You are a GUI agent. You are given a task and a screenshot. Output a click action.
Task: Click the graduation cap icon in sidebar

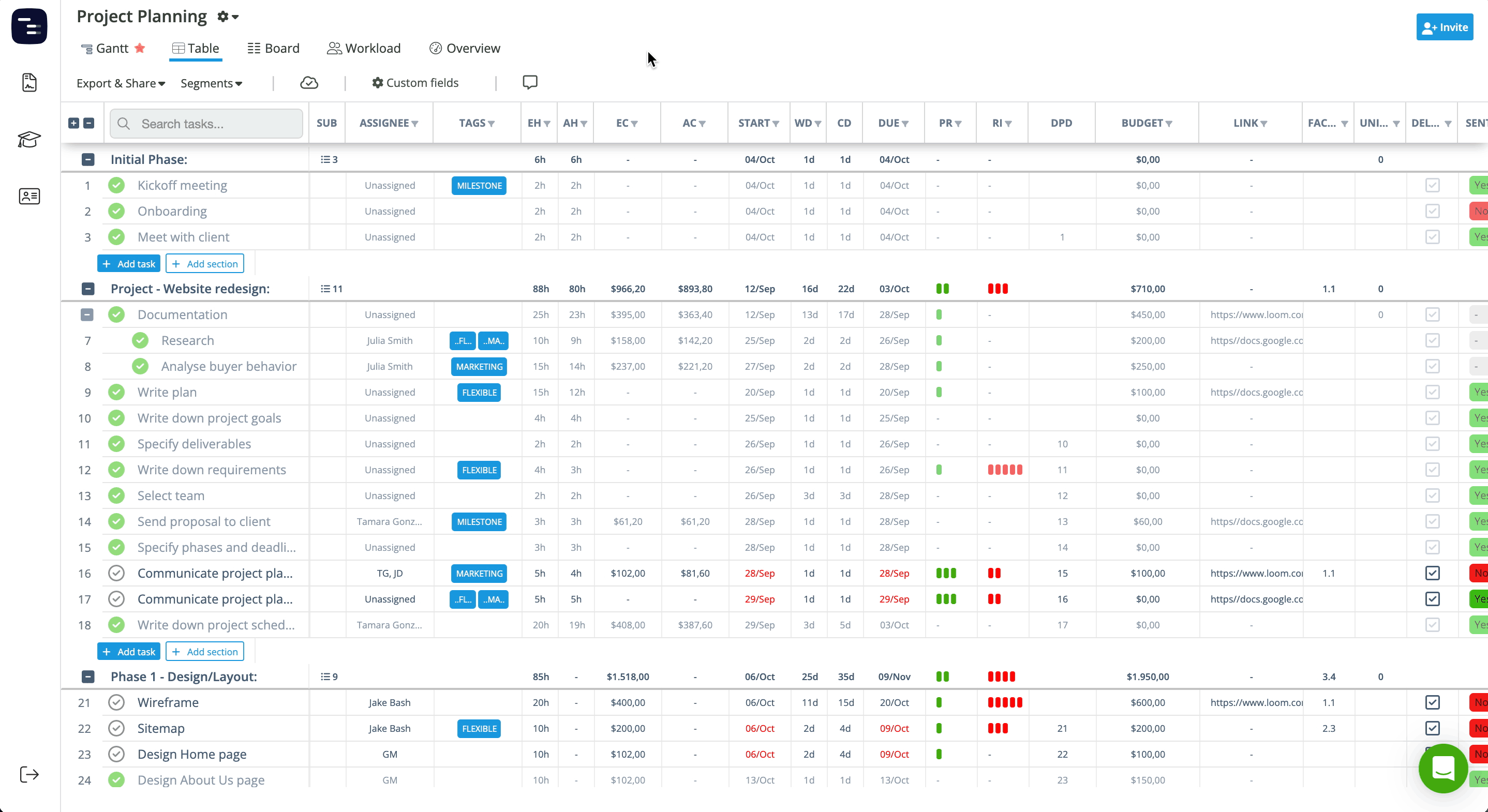pos(29,139)
